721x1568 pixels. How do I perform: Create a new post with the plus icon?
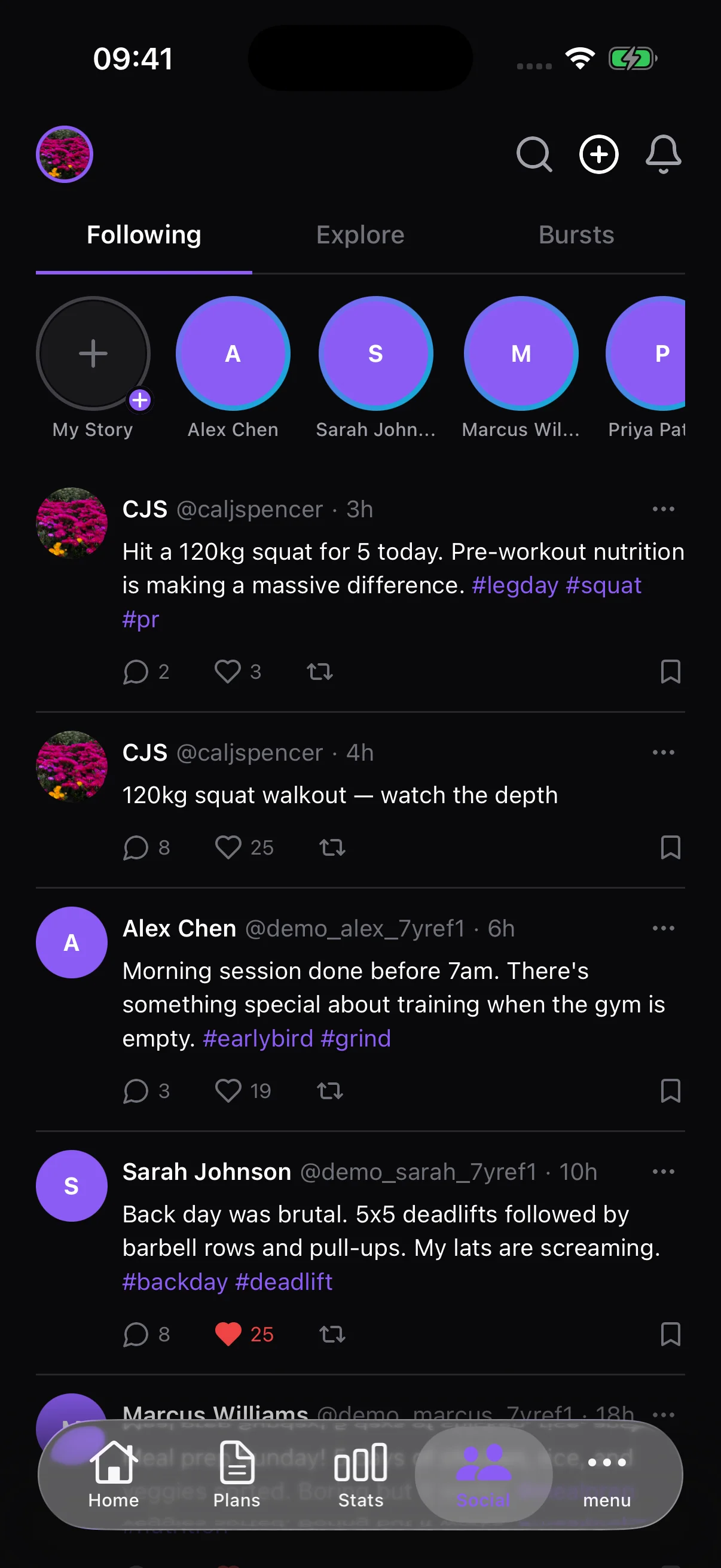(x=598, y=154)
